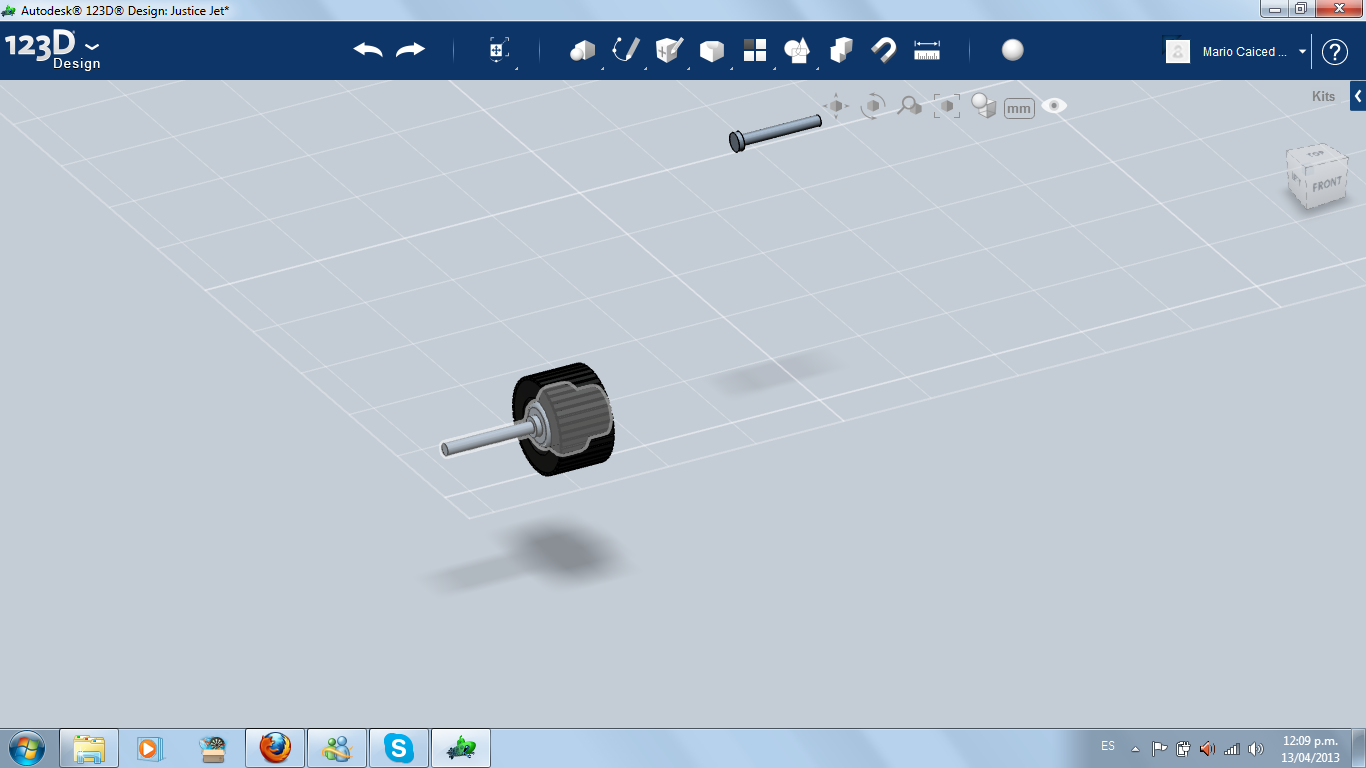1366x768 pixels.
Task: Select the Sketch pencil tool
Action: [x=626, y=50]
